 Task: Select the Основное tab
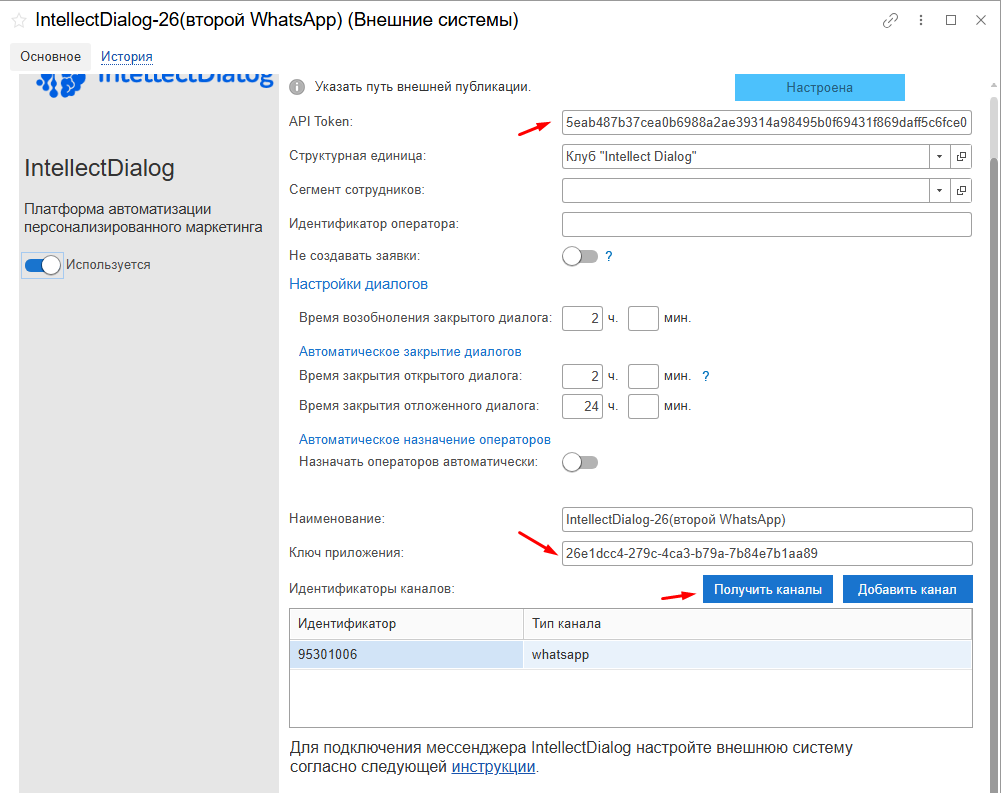point(50,57)
